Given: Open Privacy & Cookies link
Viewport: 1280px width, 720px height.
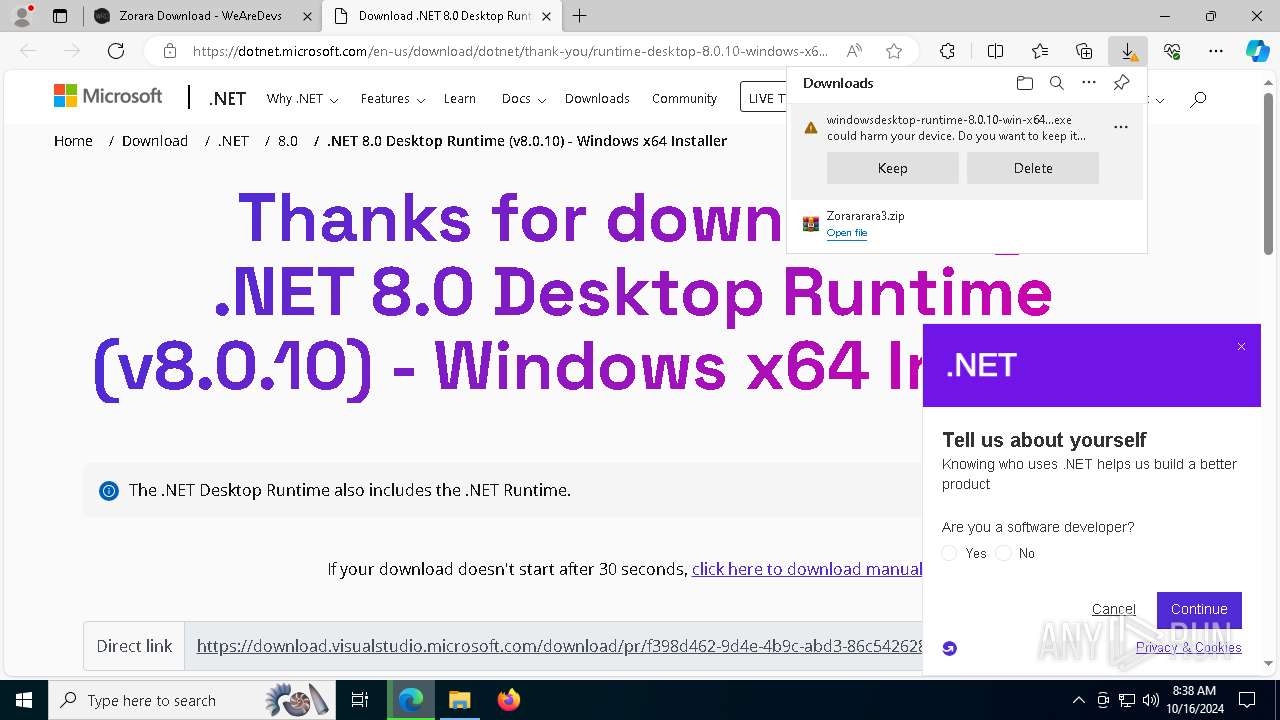Looking at the screenshot, I should (1189, 647).
